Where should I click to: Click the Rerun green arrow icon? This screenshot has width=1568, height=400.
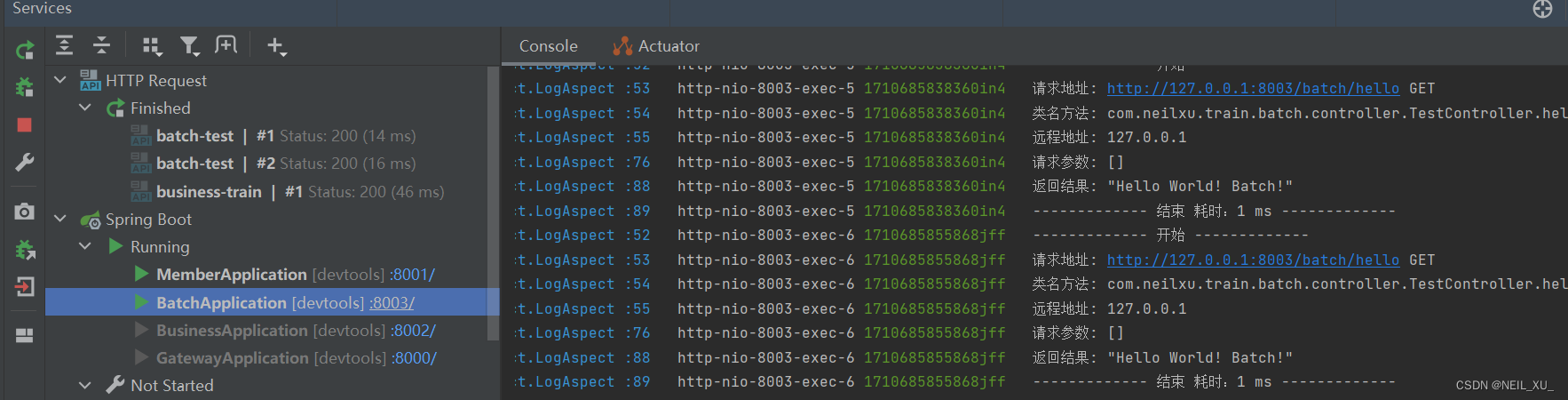coord(25,51)
